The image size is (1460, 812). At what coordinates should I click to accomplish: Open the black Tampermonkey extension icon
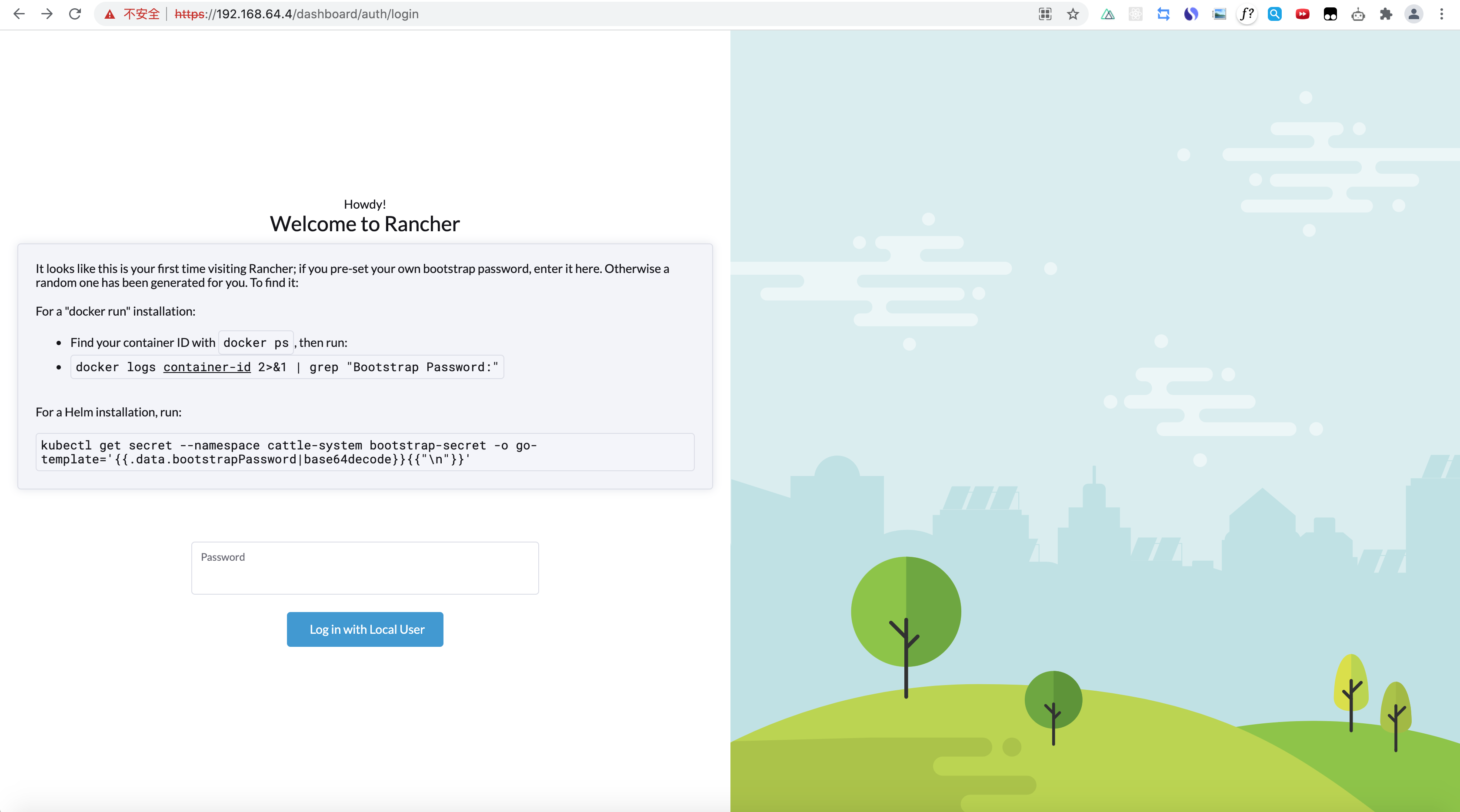click(1330, 14)
